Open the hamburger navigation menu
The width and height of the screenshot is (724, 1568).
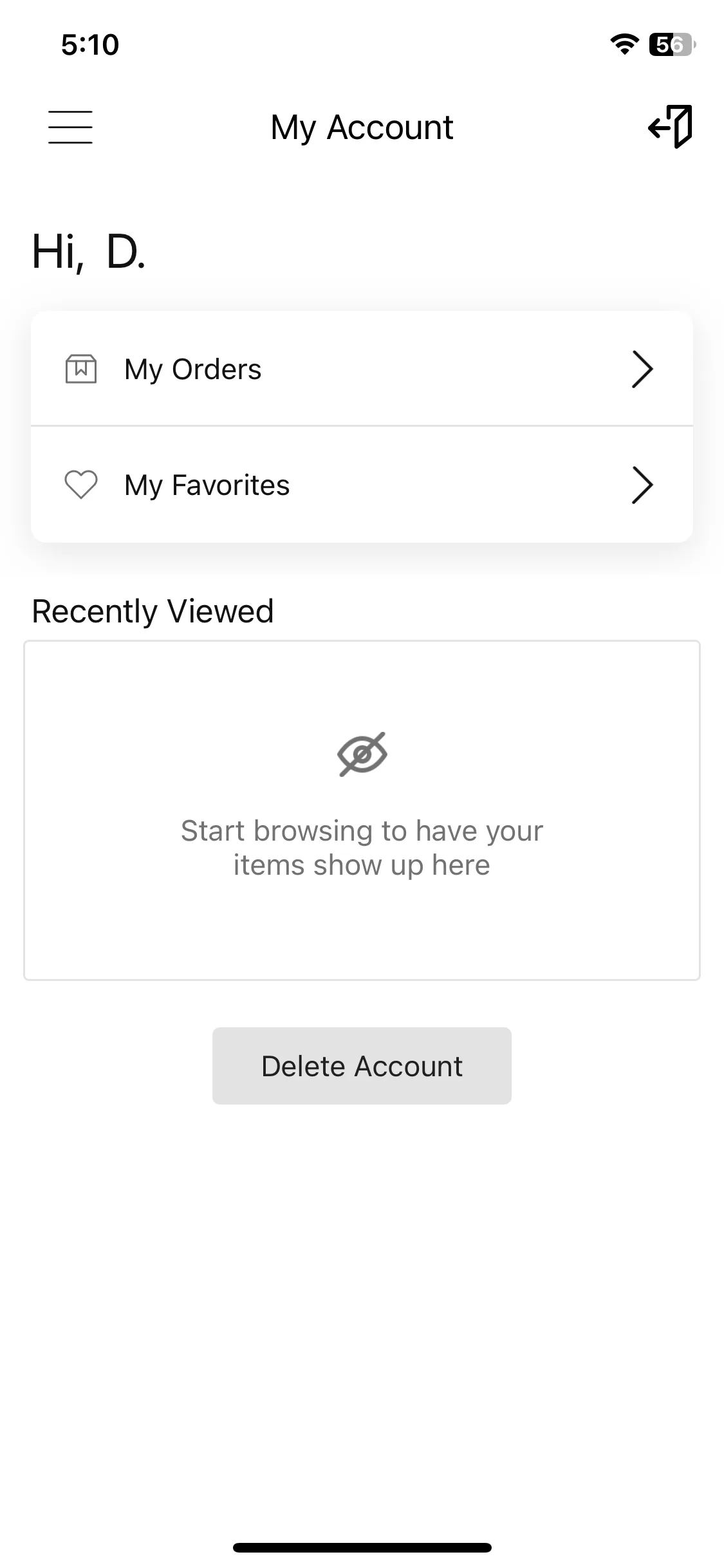click(70, 127)
